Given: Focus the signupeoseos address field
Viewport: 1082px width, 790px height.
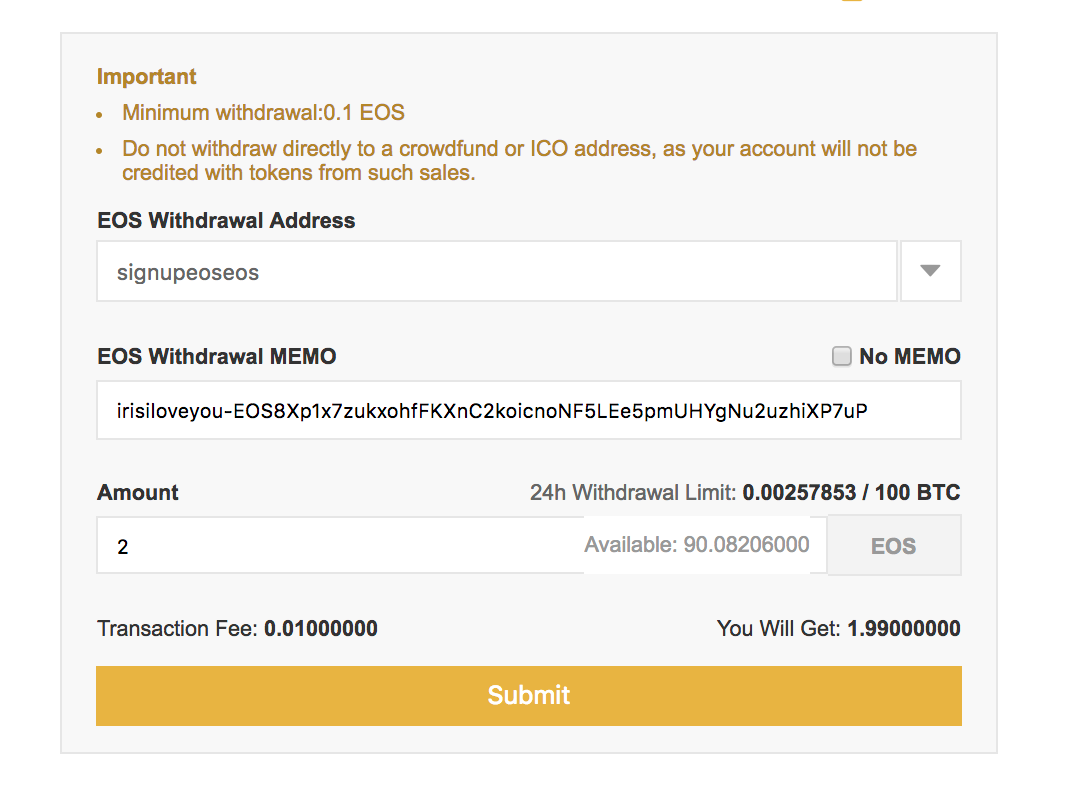Looking at the screenshot, I should click(x=497, y=271).
